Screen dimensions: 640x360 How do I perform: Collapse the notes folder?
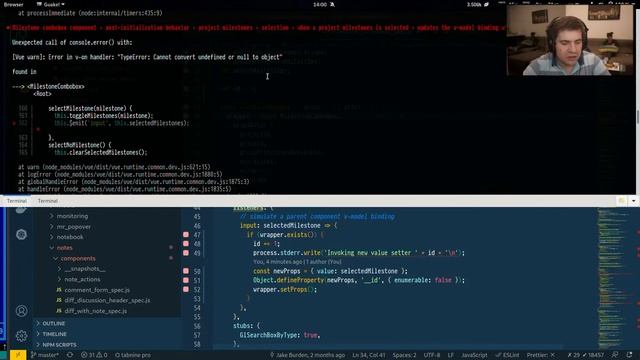[x=64, y=248]
